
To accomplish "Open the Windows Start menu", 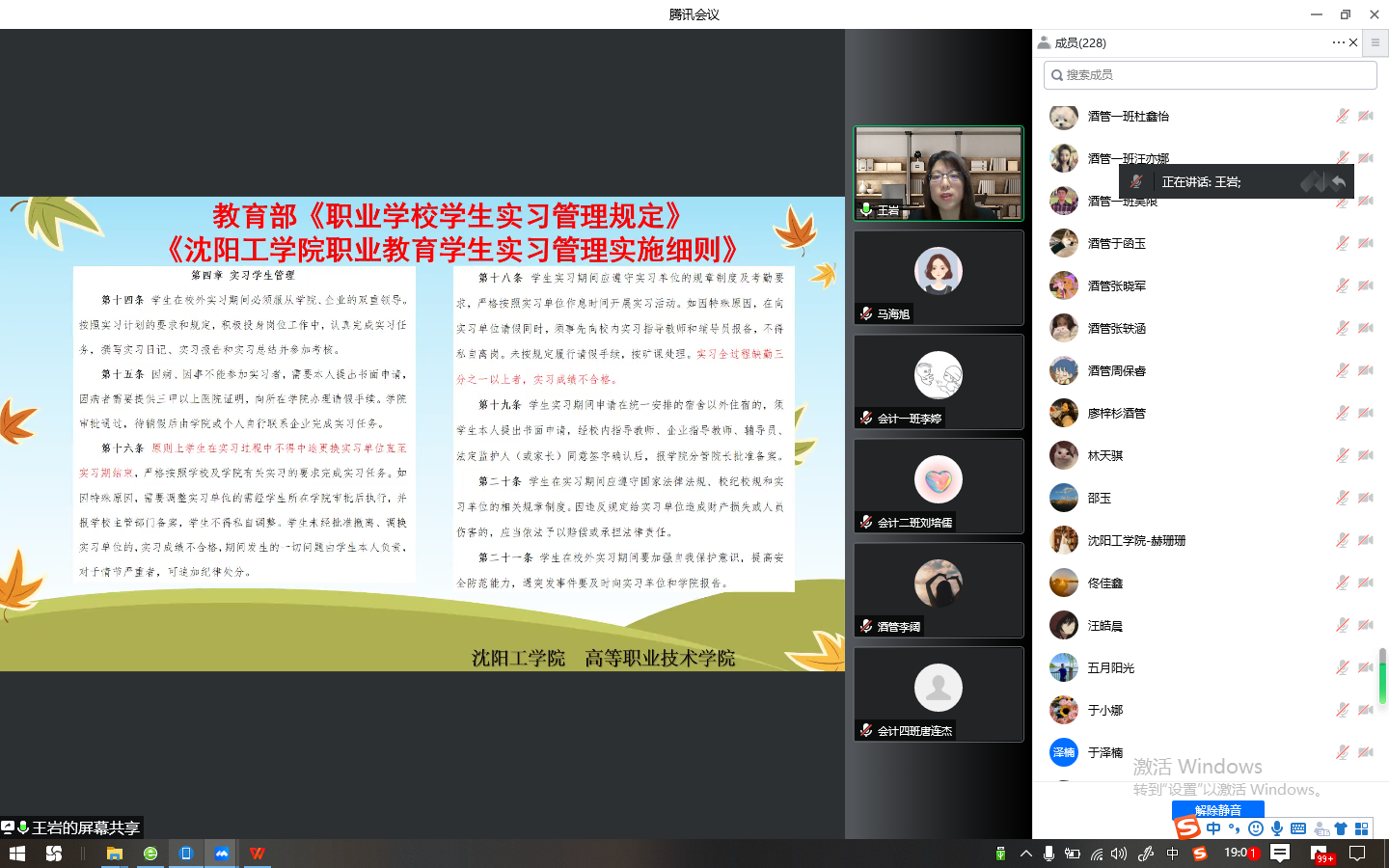I will coord(17,854).
